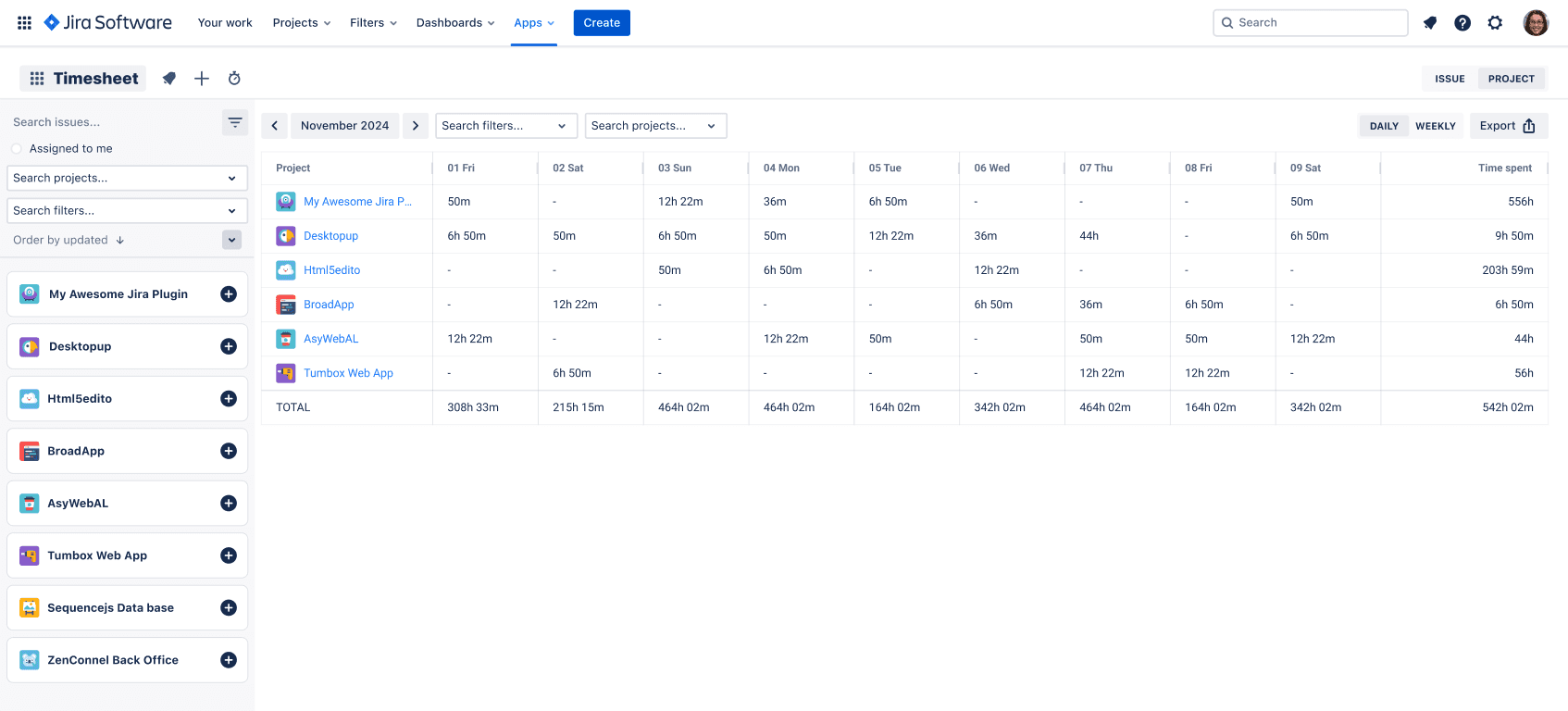Click the Create button

click(602, 23)
